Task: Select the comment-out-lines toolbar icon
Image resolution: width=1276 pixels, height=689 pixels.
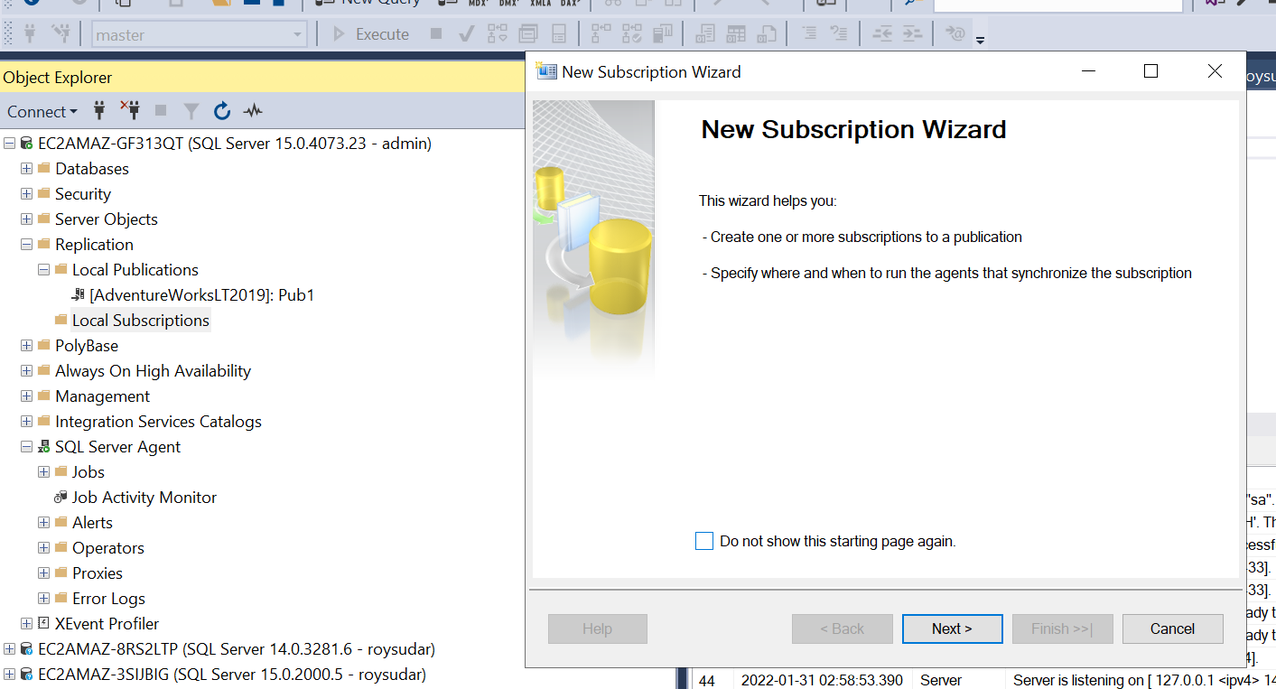Action: coord(810,33)
